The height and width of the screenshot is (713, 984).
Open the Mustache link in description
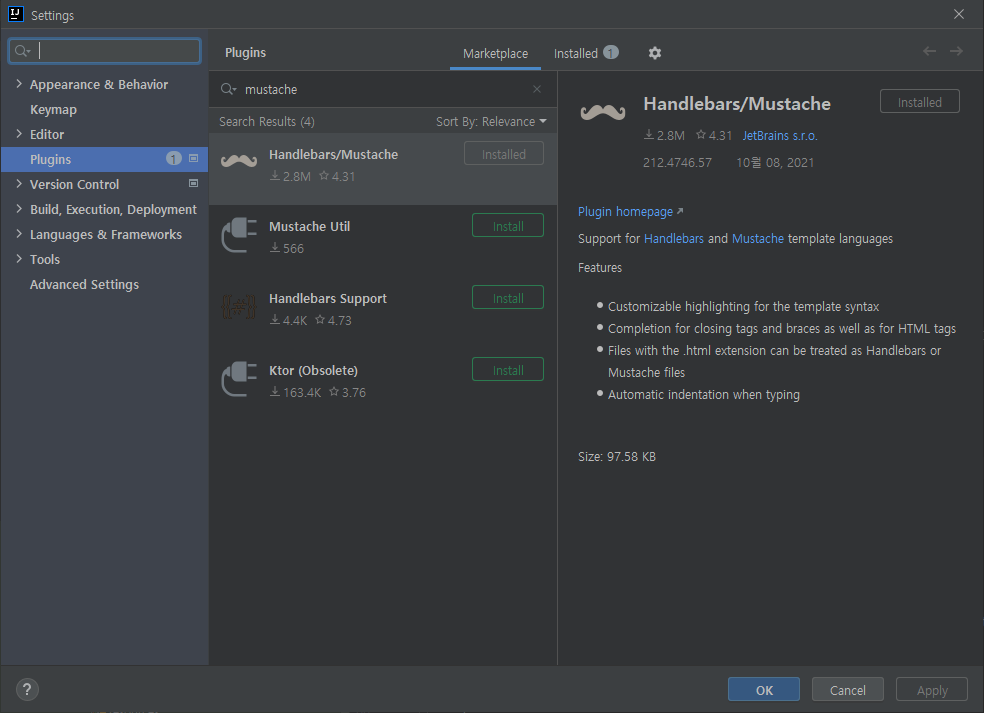pos(757,239)
